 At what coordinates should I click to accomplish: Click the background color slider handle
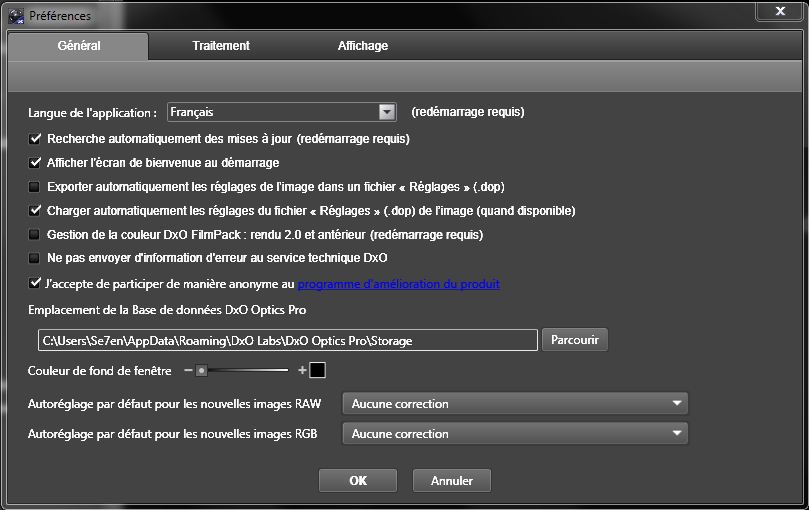point(201,370)
